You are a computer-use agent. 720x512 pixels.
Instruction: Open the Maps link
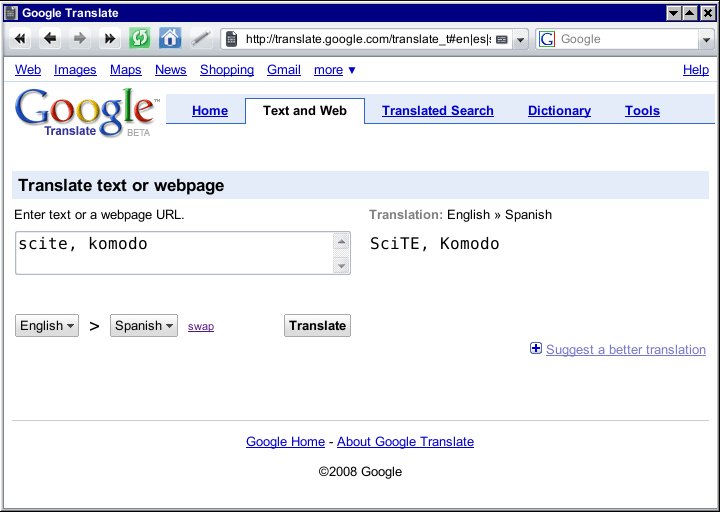point(125,70)
